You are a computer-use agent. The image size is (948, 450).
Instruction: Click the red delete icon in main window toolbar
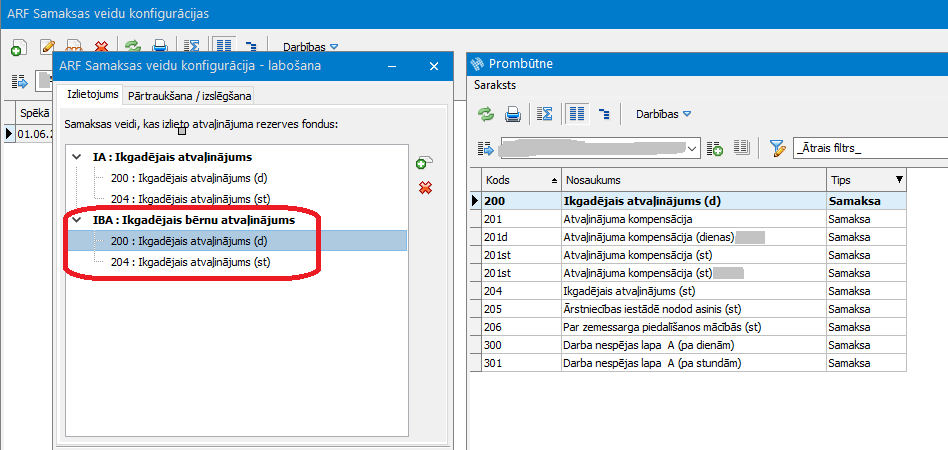[x=101, y=47]
